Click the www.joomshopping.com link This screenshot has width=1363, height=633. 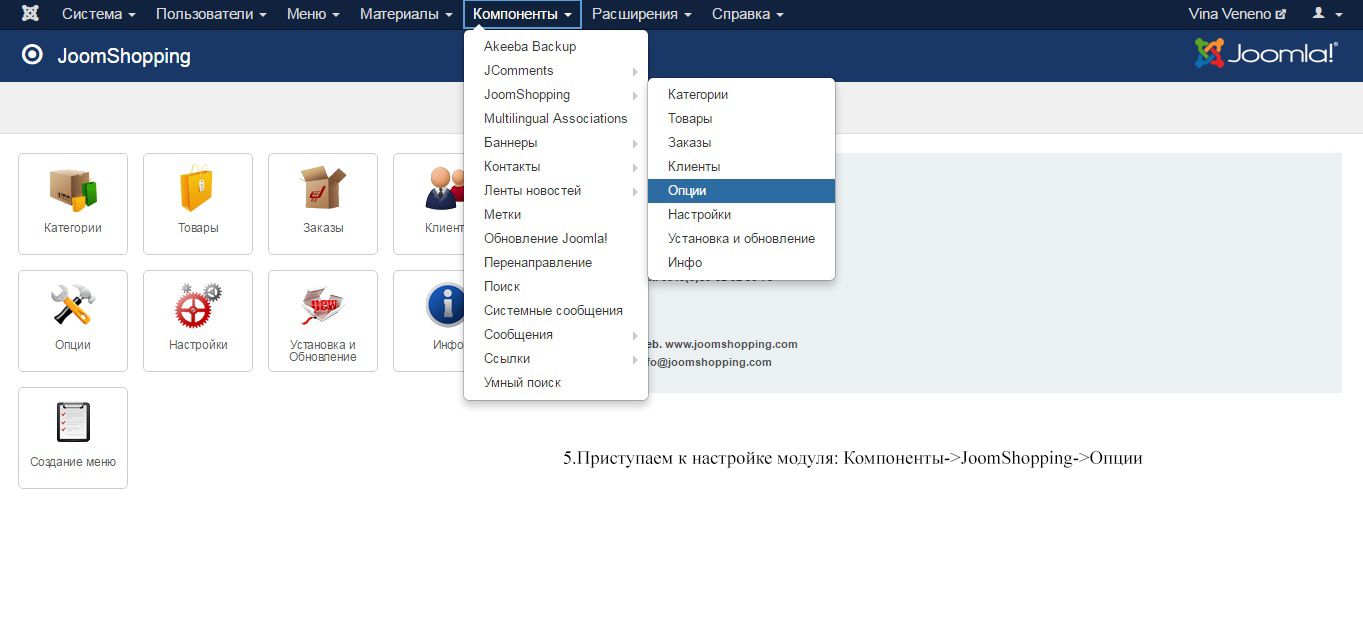tap(731, 344)
